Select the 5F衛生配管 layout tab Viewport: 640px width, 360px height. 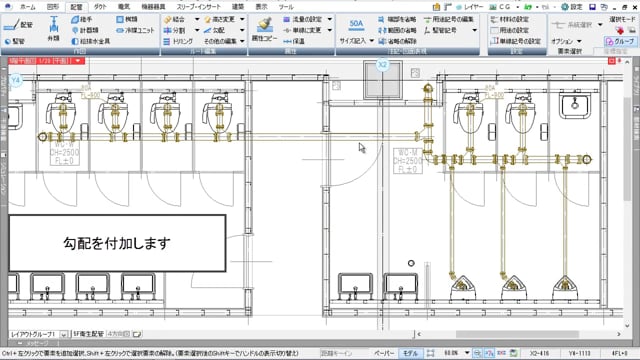[88, 334]
